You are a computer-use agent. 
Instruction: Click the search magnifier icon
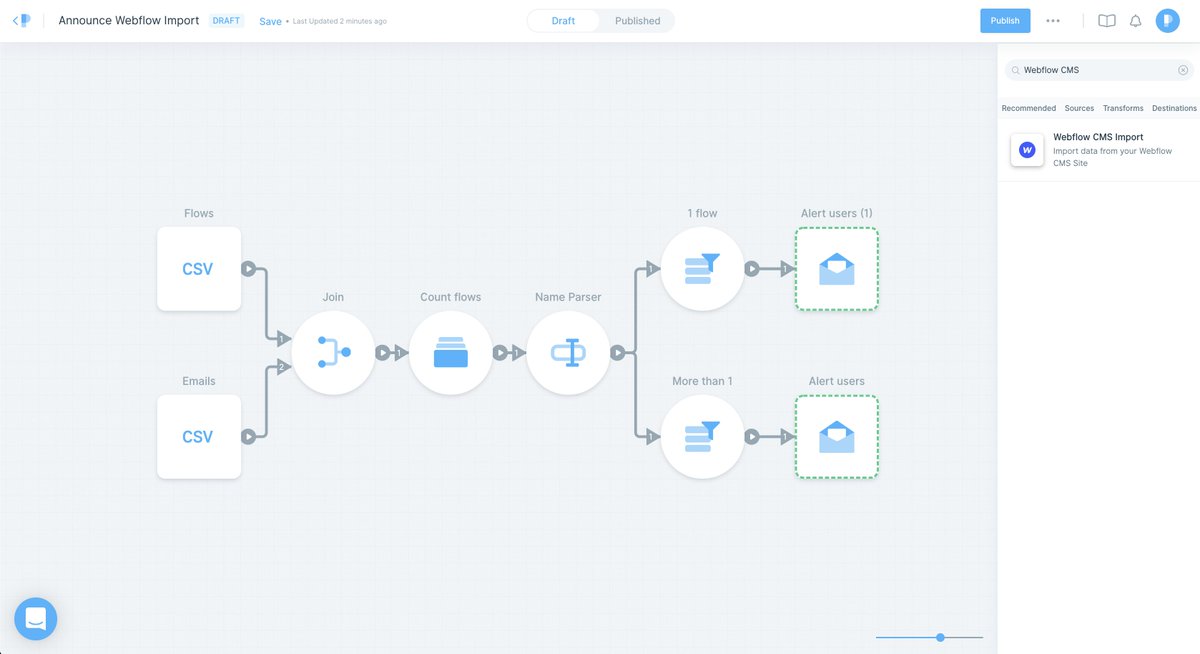(1016, 70)
